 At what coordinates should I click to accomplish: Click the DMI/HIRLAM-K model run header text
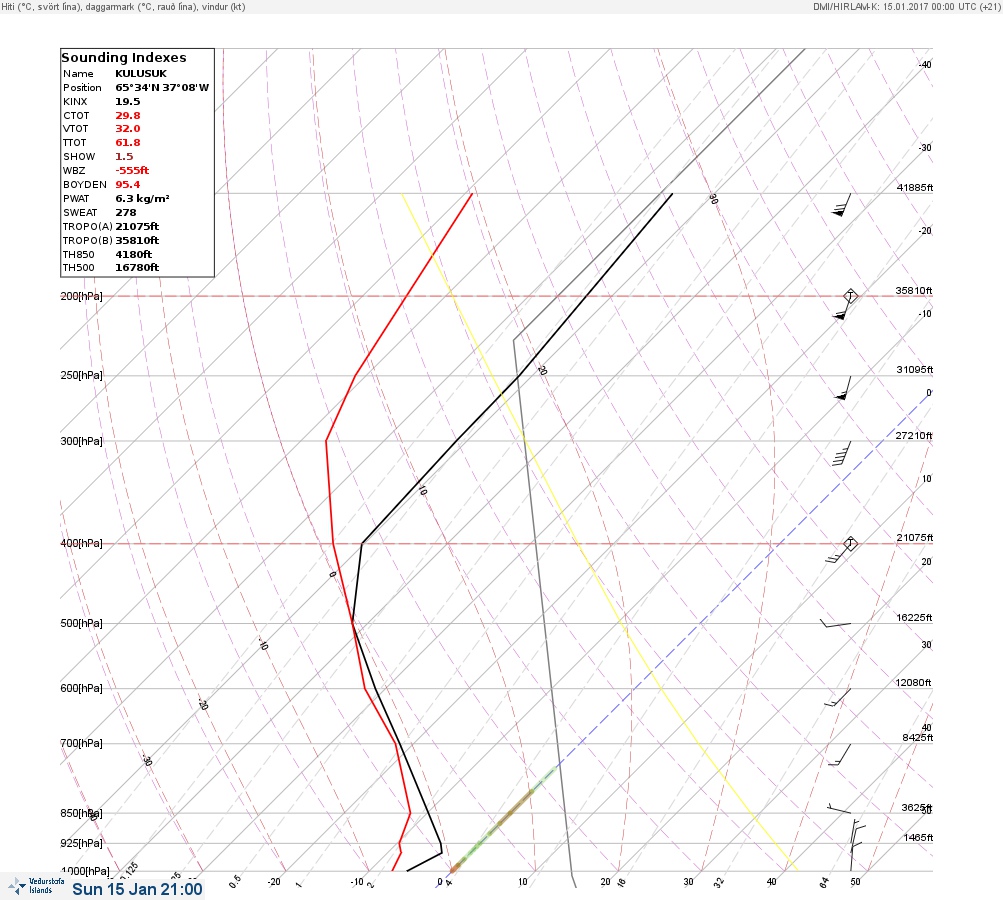pos(906,6)
